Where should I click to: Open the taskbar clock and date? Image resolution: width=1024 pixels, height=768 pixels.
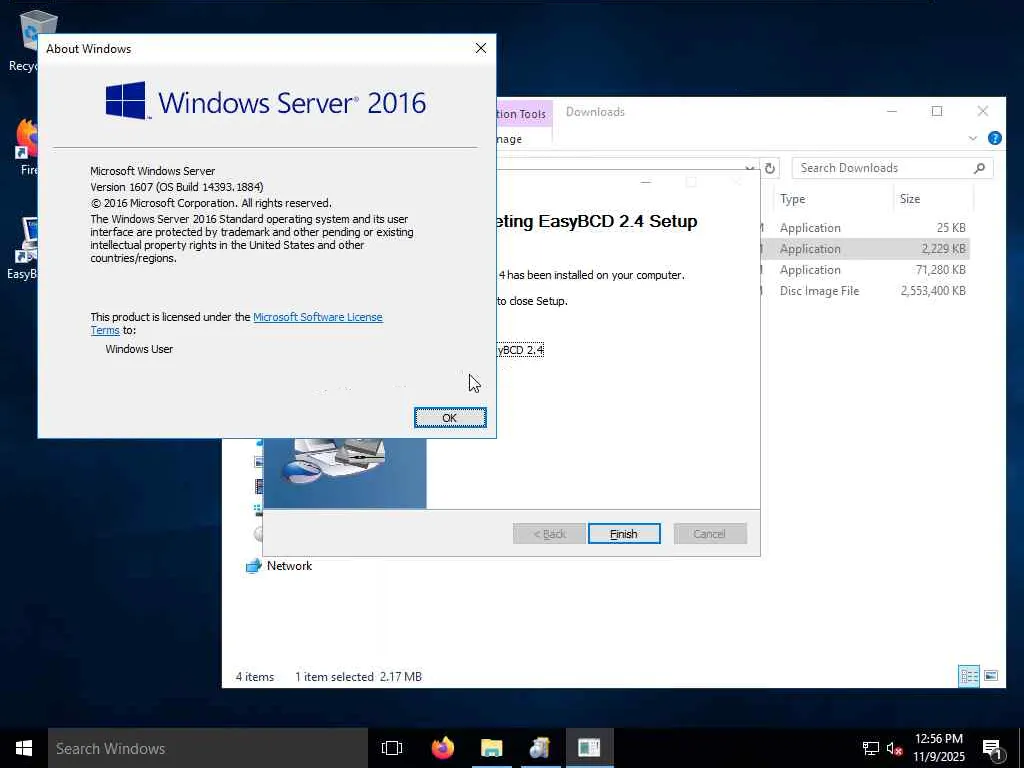pyautogui.click(x=939, y=748)
